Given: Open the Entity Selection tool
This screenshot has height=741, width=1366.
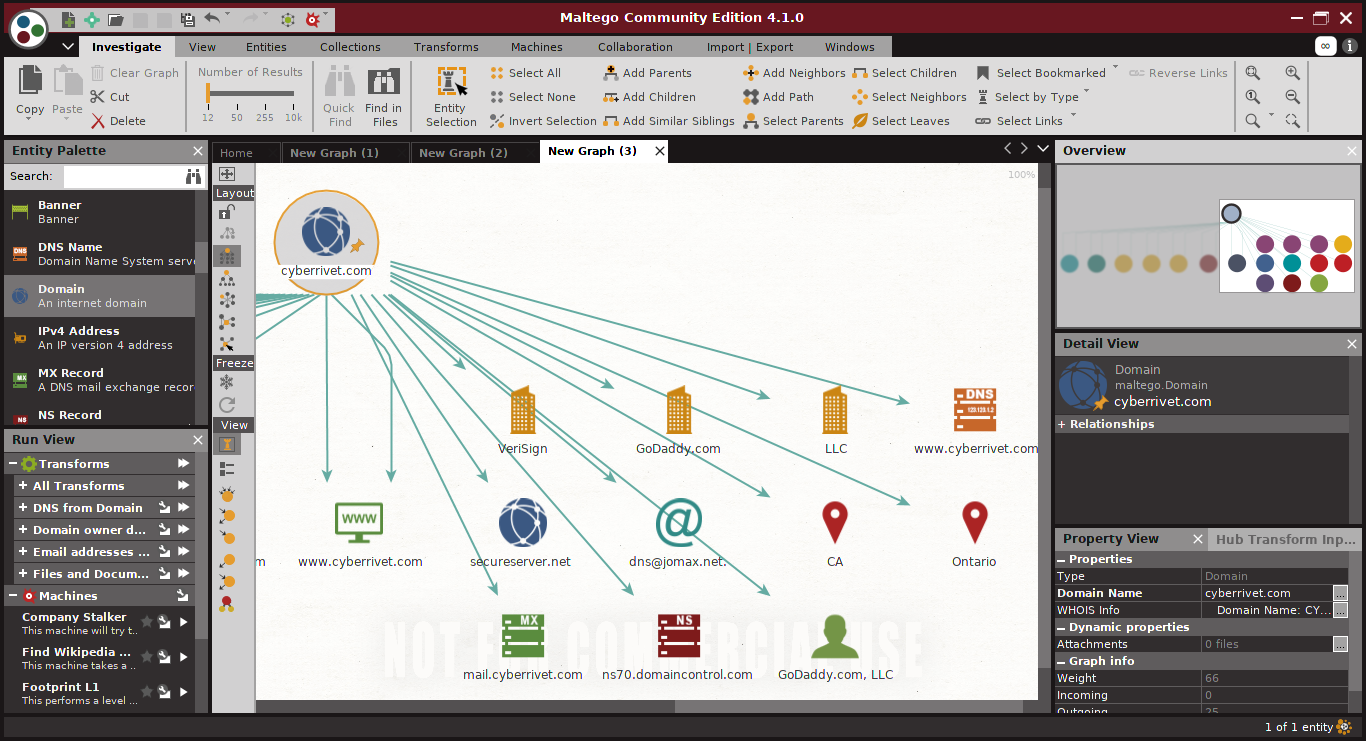Looking at the screenshot, I should [x=451, y=97].
